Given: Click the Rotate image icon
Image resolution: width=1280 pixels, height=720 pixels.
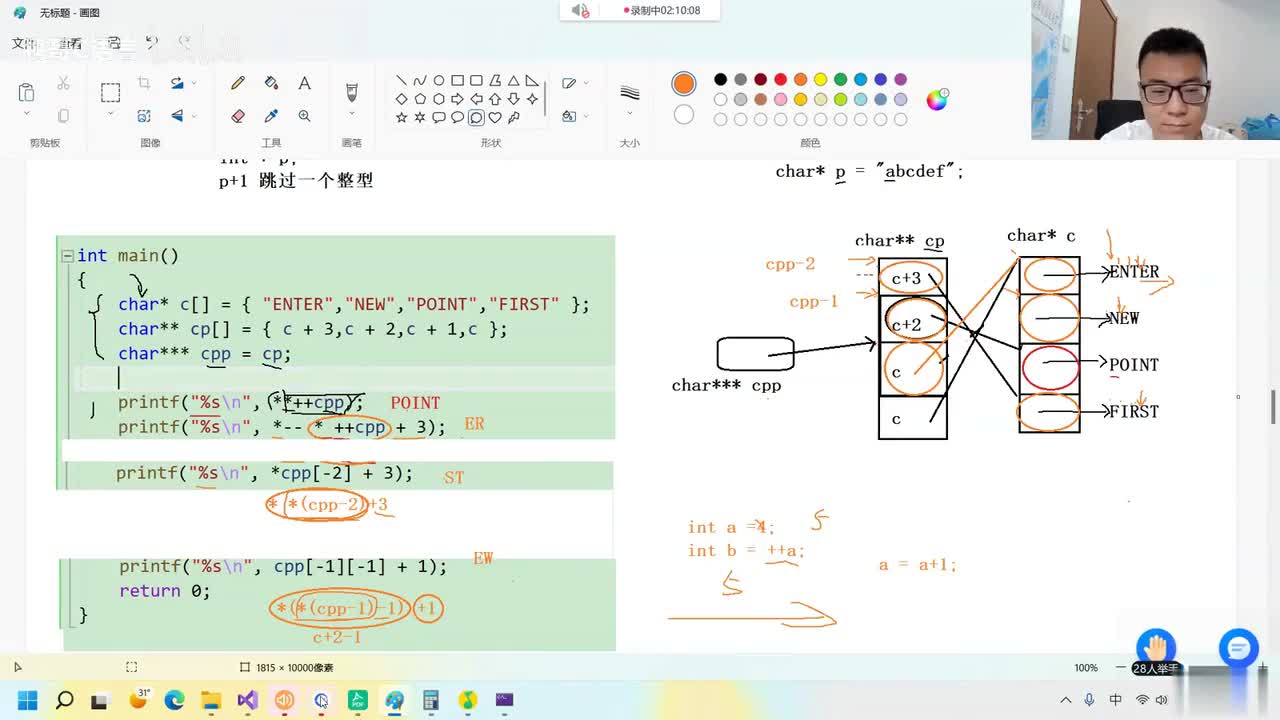Looking at the screenshot, I should tap(177, 84).
